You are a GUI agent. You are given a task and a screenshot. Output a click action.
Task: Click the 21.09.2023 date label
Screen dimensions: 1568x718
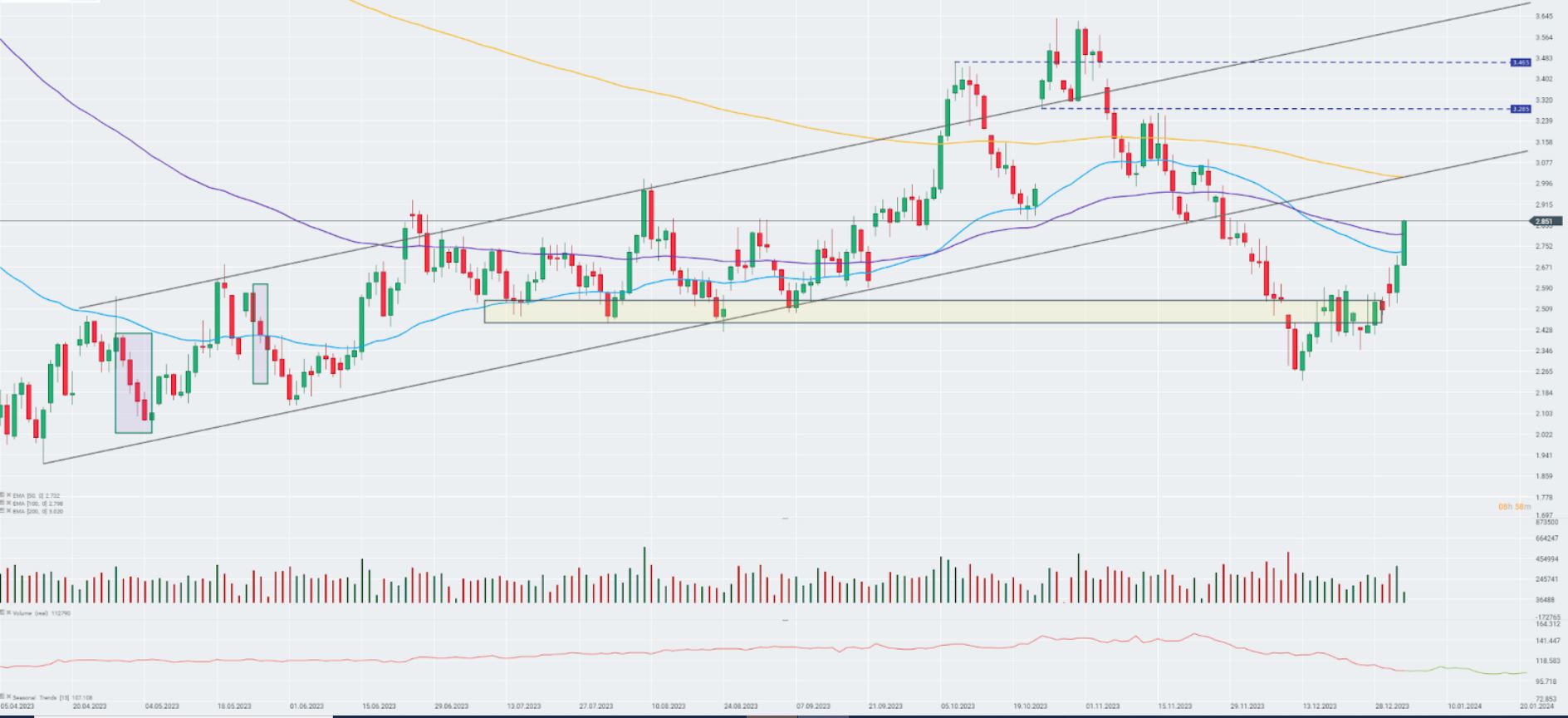[x=885, y=706]
